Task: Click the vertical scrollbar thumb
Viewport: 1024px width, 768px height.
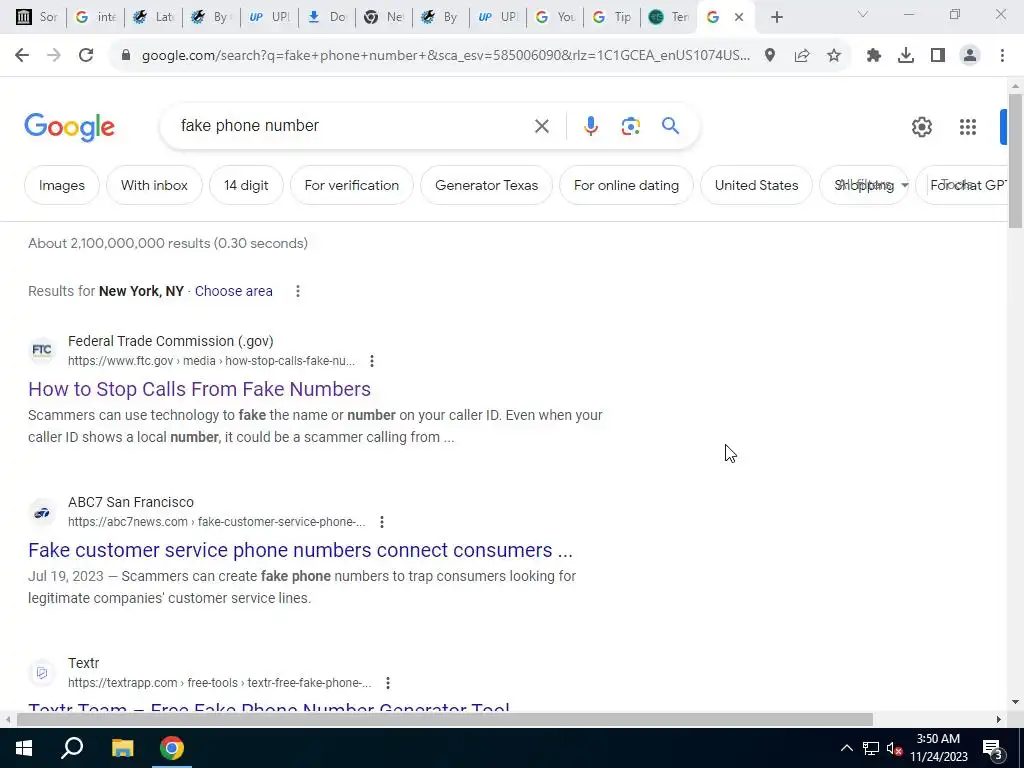Action: coord(1015,161)
